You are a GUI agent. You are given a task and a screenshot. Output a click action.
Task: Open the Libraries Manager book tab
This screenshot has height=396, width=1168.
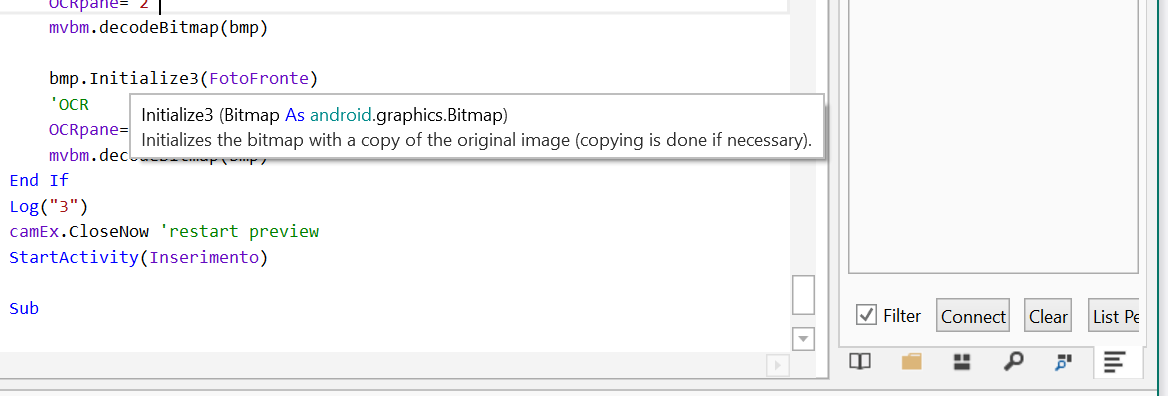[x=860, y=362]
